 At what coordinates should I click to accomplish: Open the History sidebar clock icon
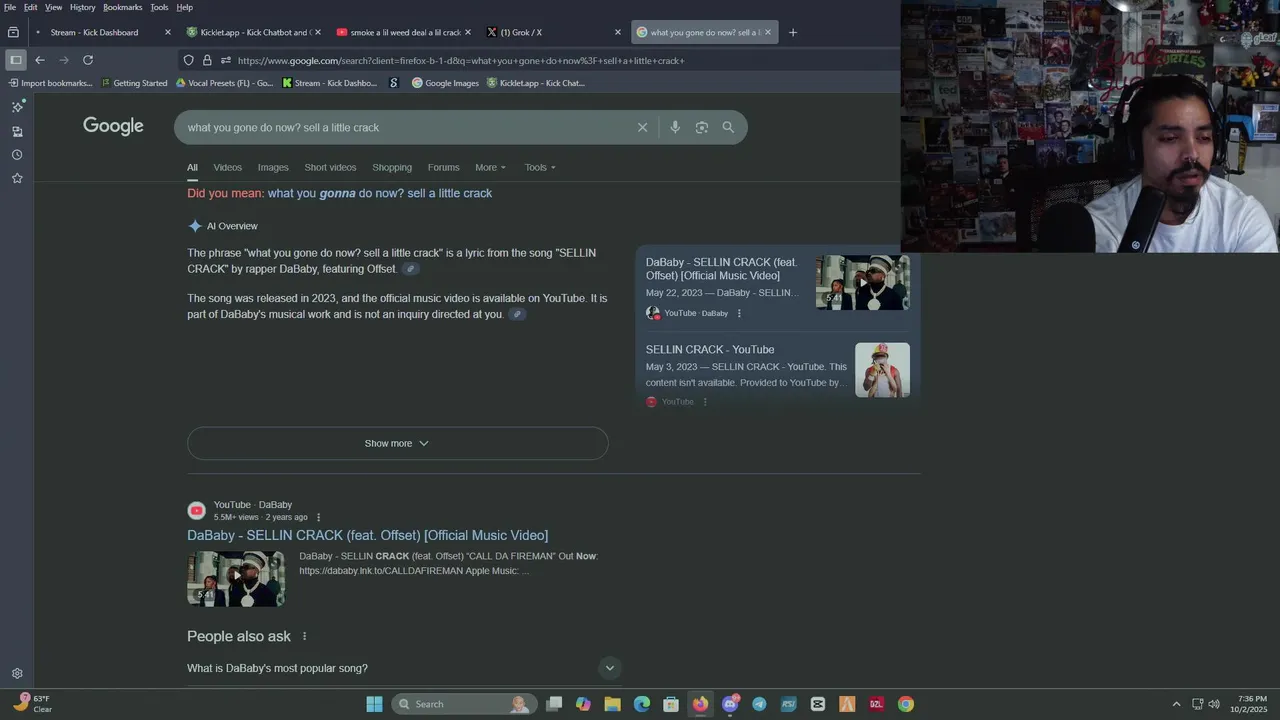[x=17, y=155]
